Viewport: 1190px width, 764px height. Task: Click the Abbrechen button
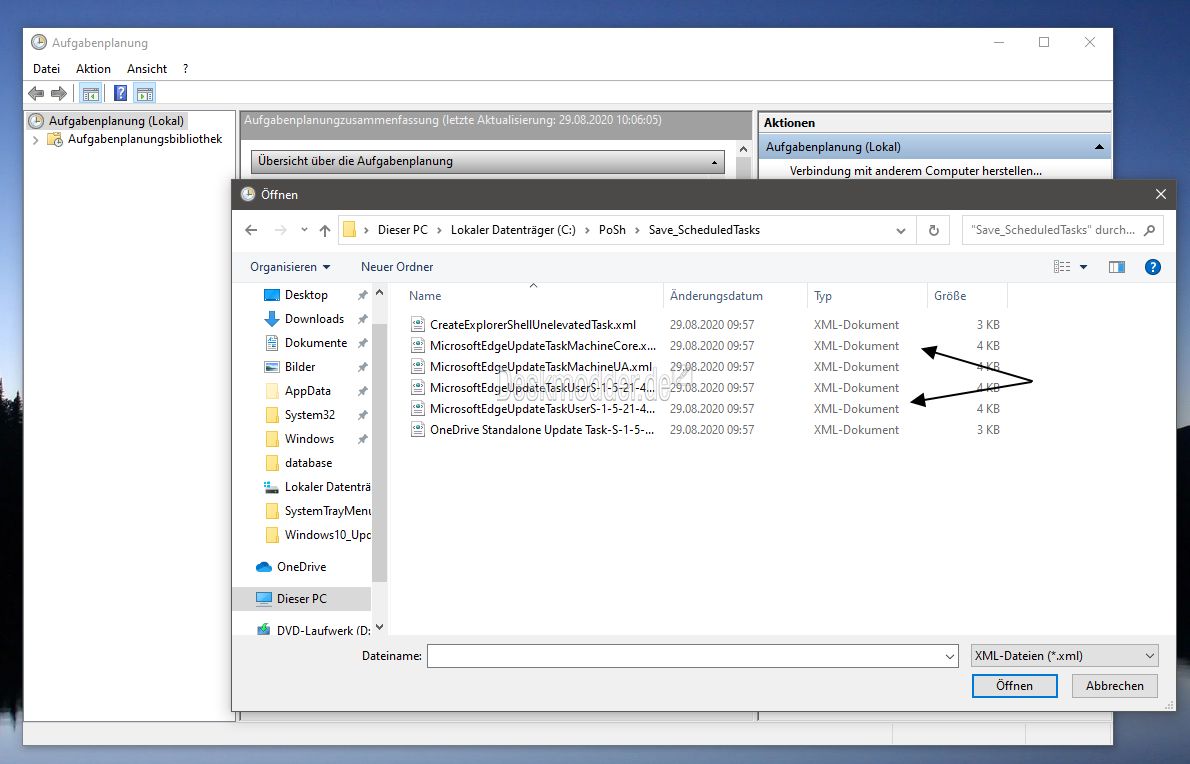coord(1114,686)
